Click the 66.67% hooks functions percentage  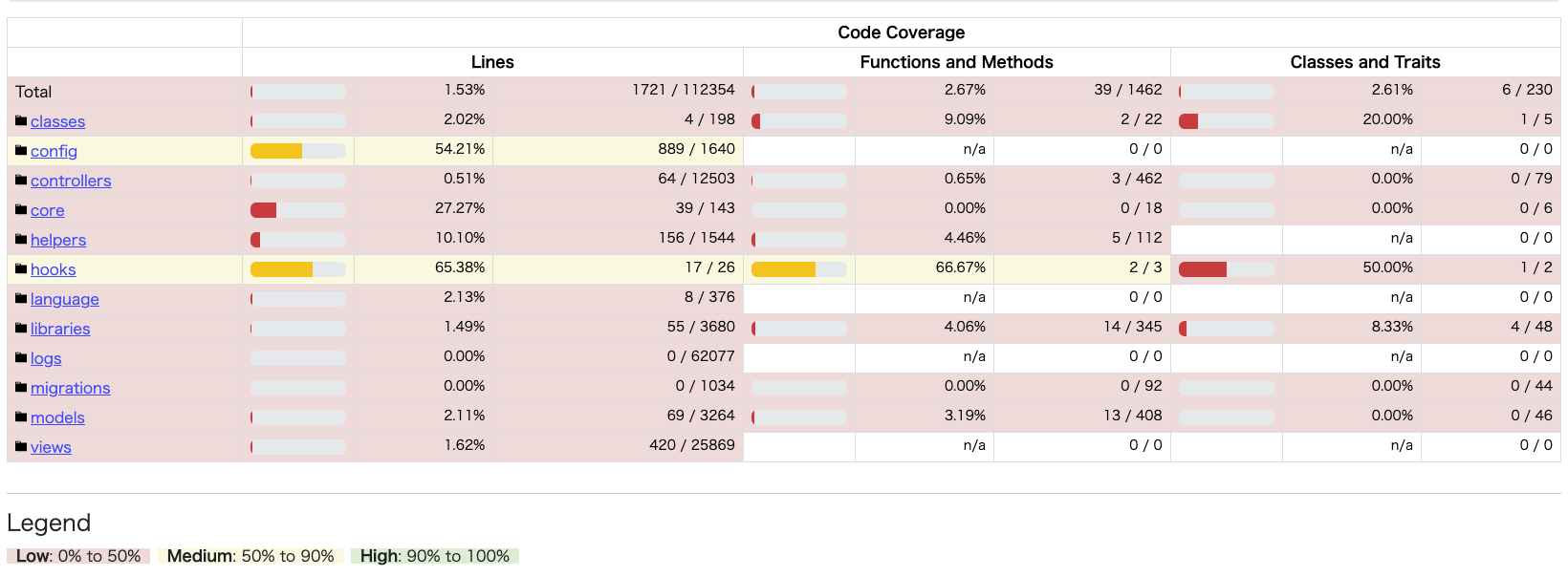point(961,267)
